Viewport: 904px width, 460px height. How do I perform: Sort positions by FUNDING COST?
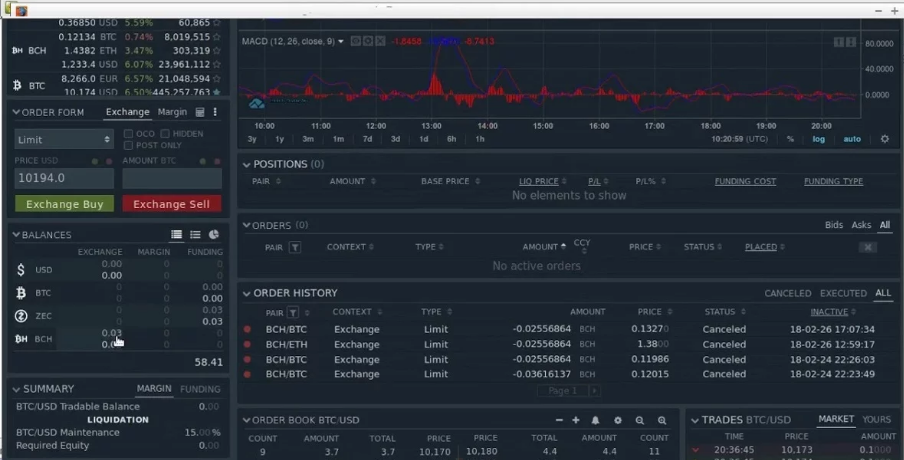coord(745,181)
